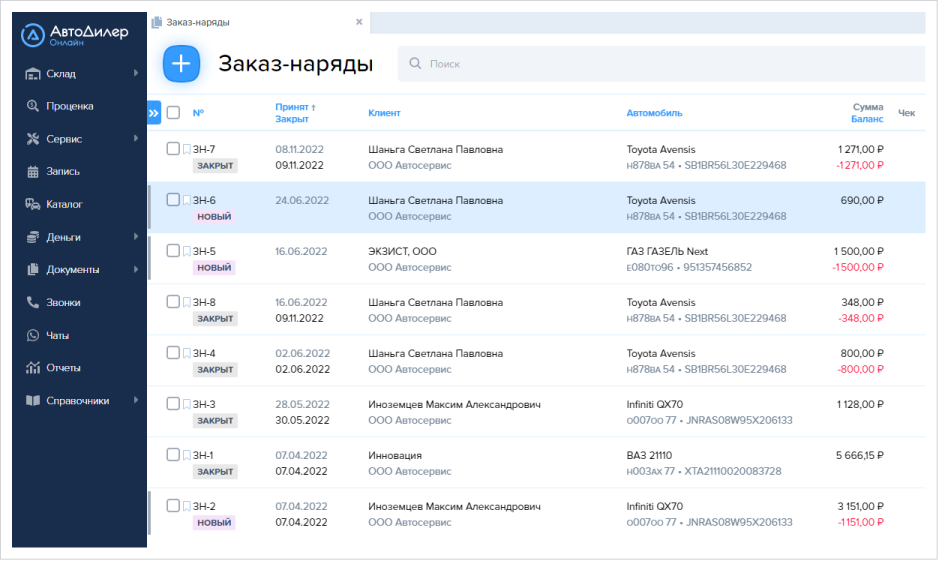Click the Документы pages icon

pos(33,269)
